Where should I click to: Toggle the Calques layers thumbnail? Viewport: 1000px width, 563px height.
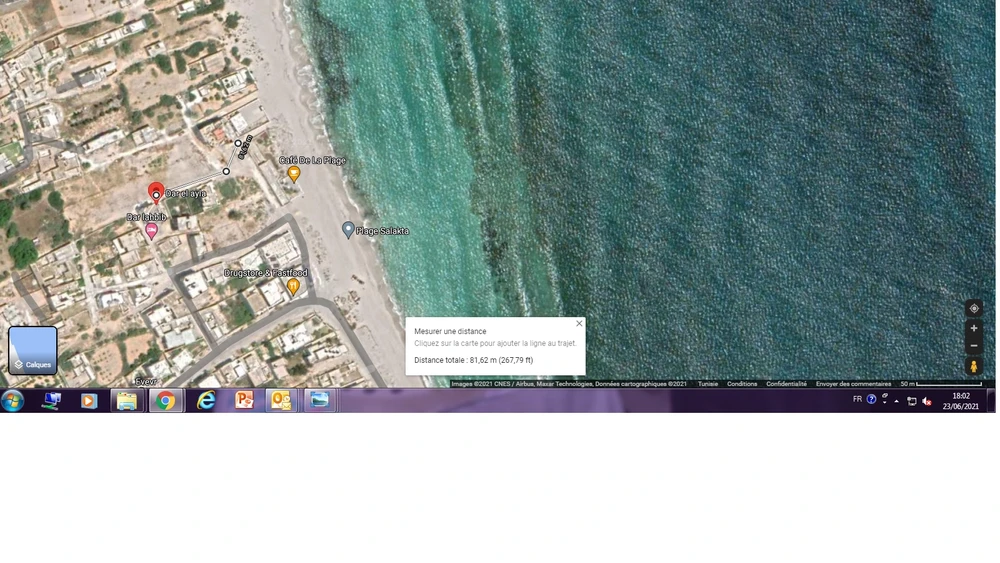(x=33, y=350)
